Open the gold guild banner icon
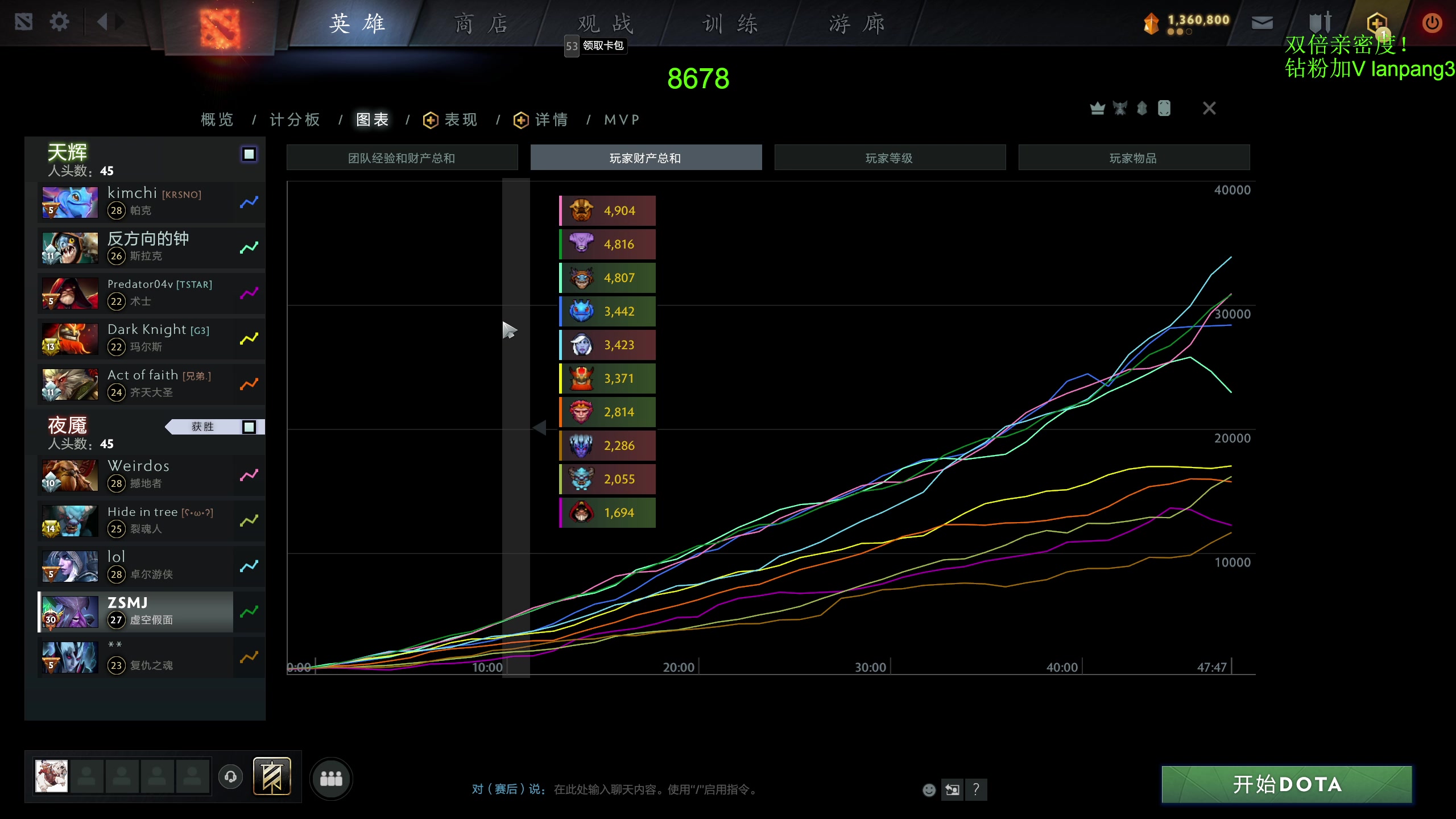The image size is (1456, 819). tap(272, 776)
